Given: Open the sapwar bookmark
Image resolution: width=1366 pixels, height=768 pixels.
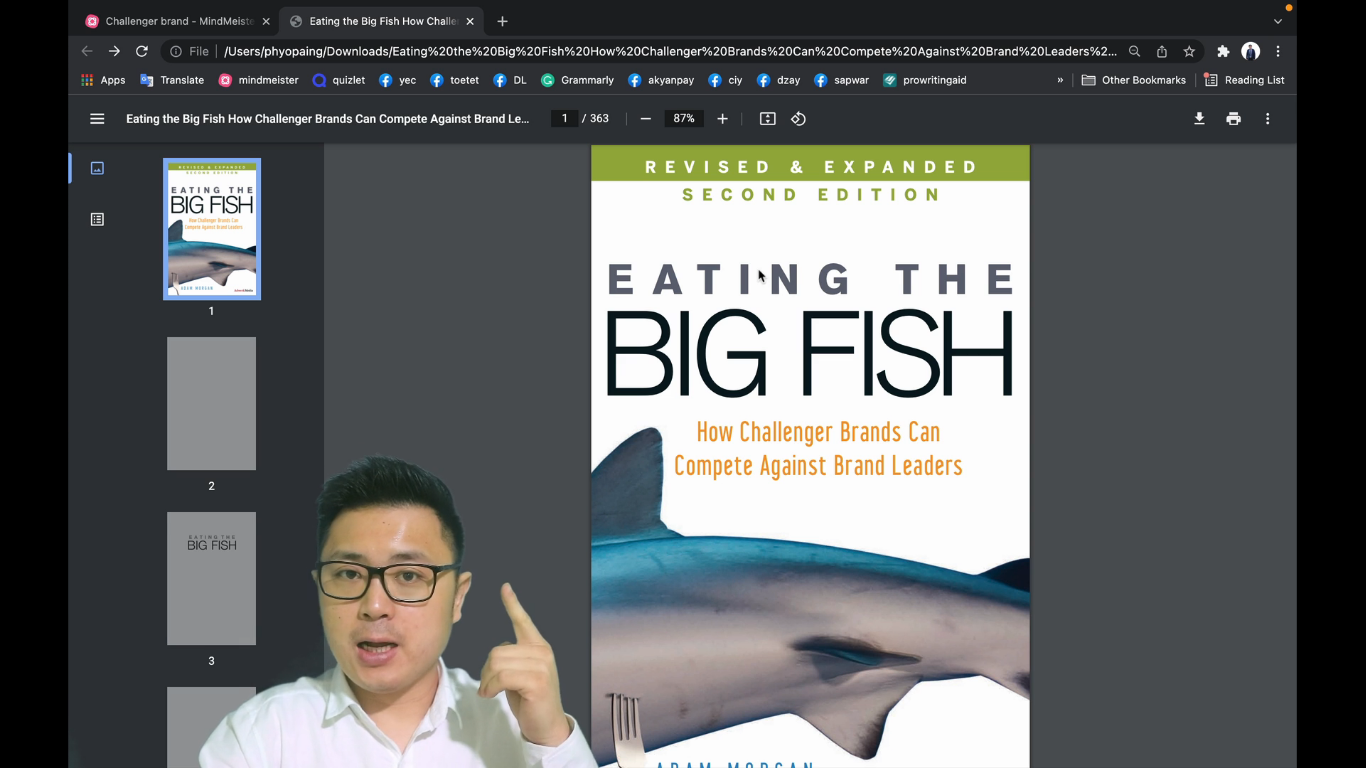Looking at the screenshot, I should coord(842,80).
